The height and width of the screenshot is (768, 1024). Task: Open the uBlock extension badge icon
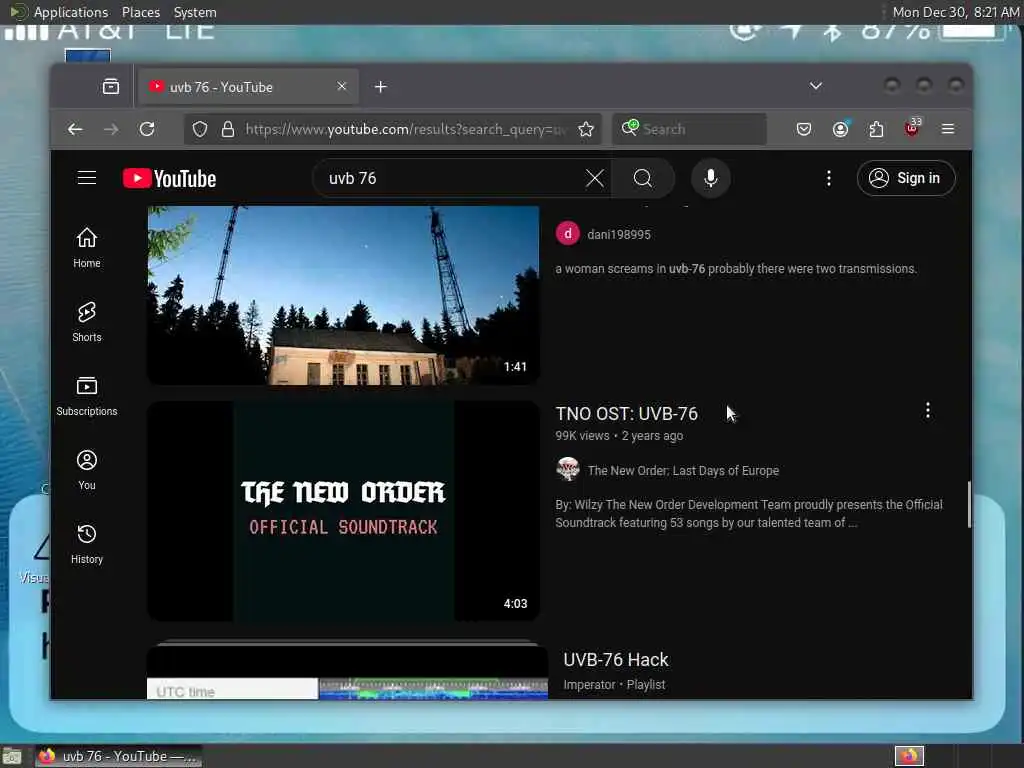(x=912, y=128)
